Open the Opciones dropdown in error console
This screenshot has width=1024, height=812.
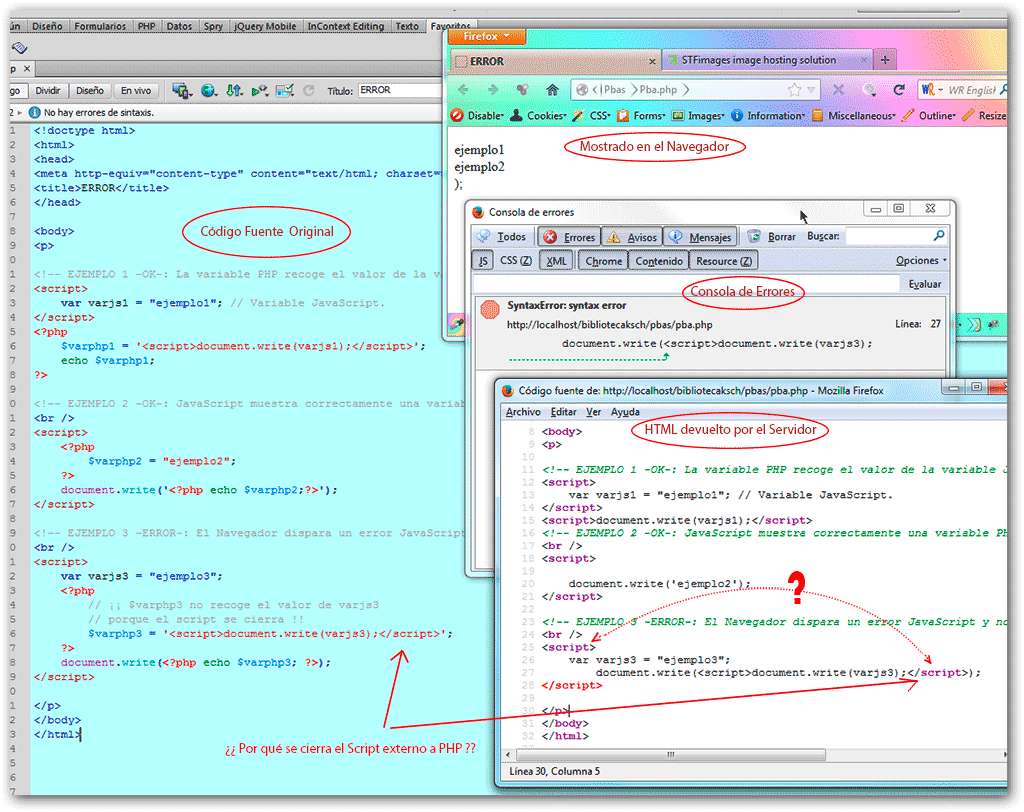click(x=921, y=260)
